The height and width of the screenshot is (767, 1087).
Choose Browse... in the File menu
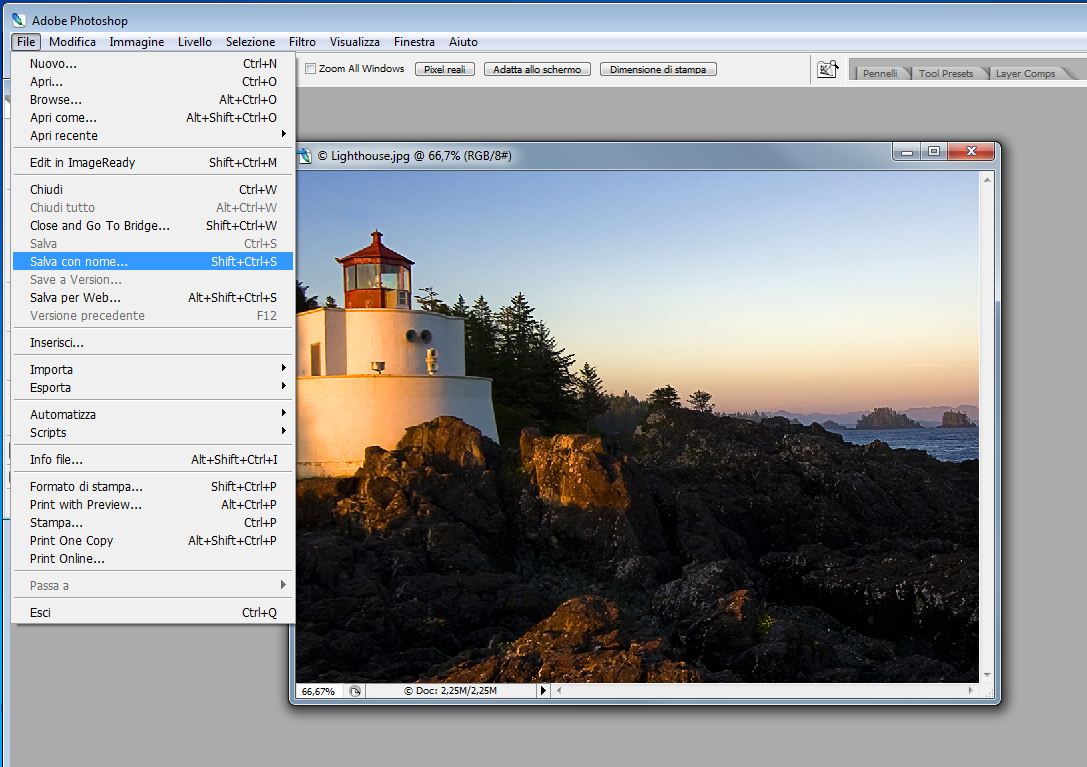click(x=153, y=99)
